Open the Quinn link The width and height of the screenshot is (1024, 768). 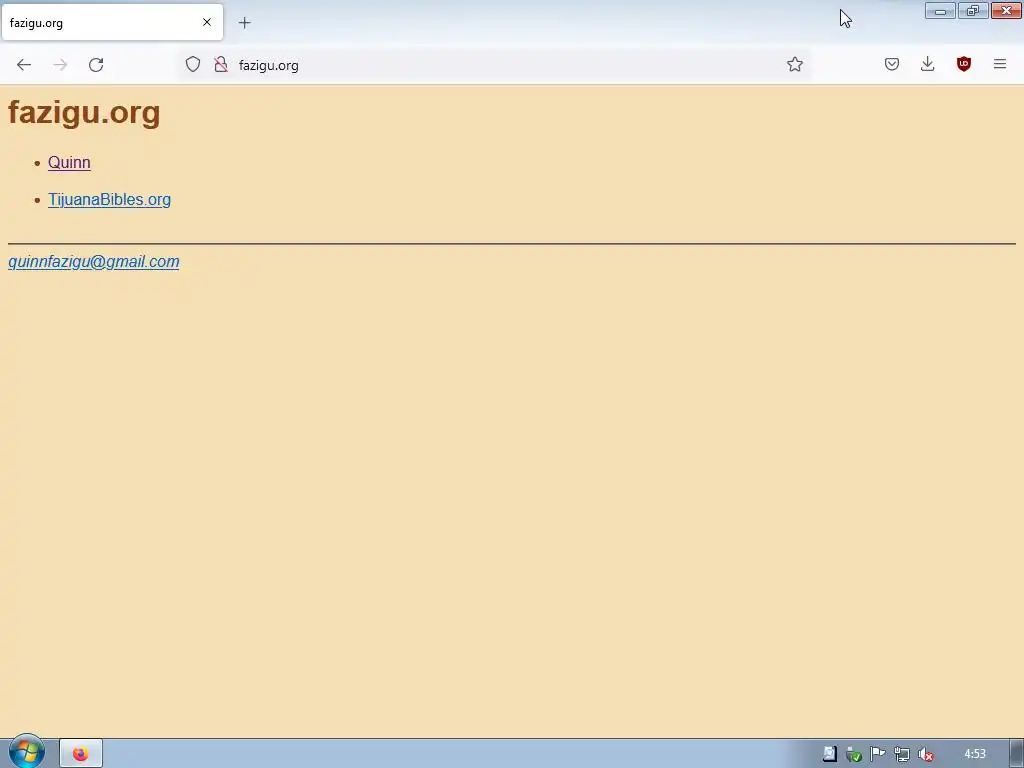69,163
